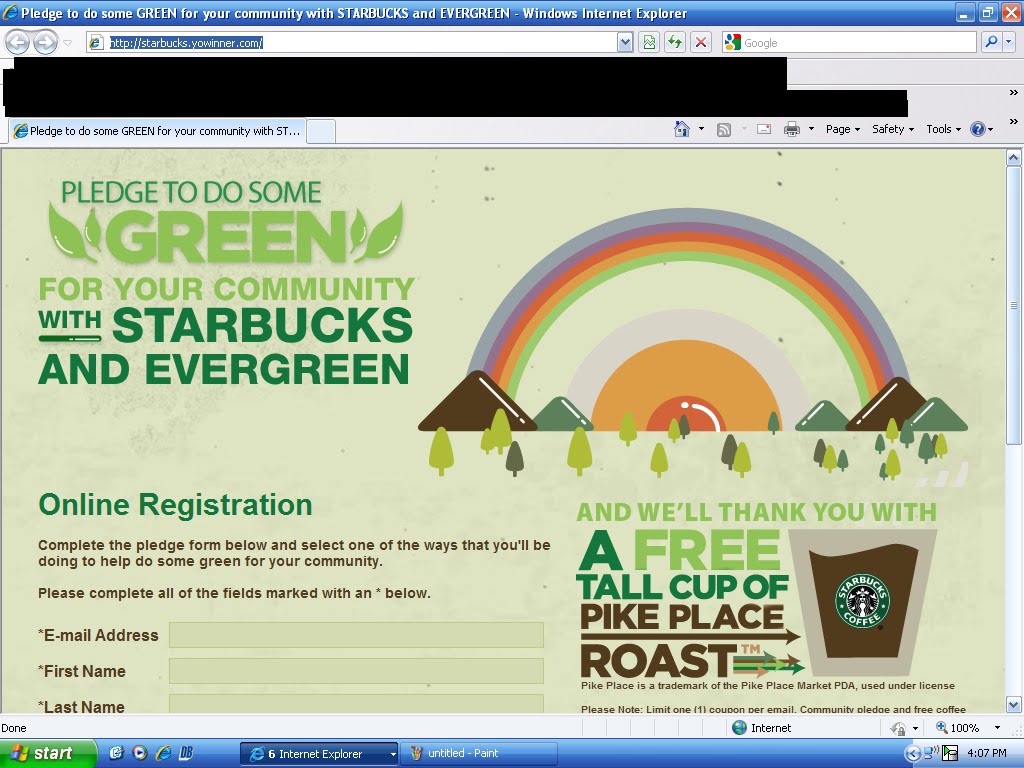Click the blue Help question mark icon
This screenshot has height=768, width=1024.
(978, 129)
